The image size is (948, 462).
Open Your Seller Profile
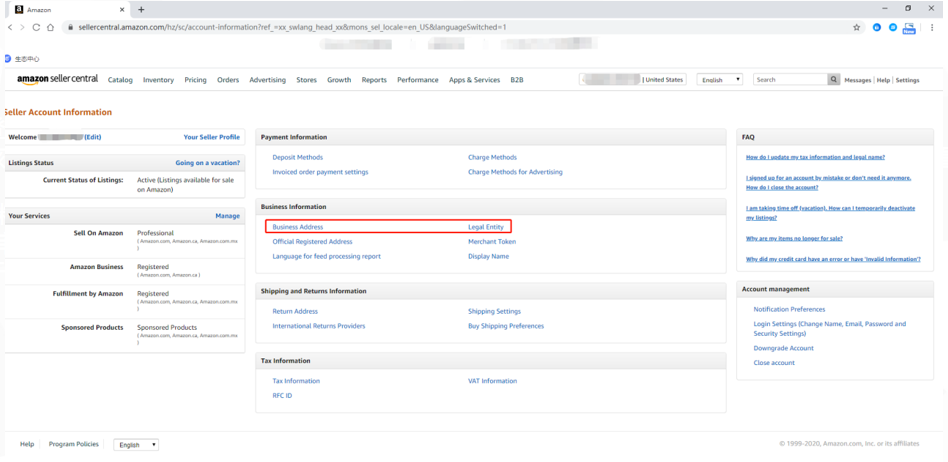pyautogui.click(x=212, y=137)
